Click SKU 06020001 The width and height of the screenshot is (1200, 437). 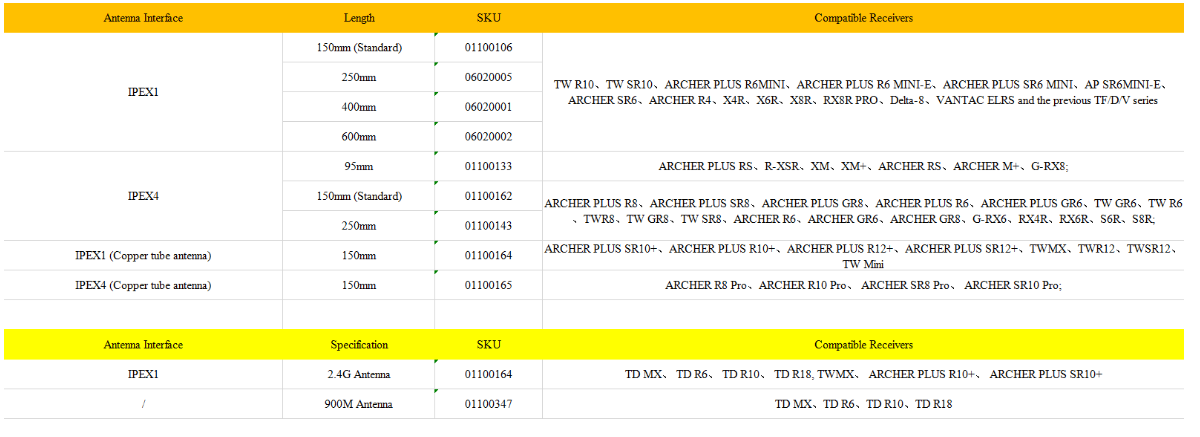pyautogui.click(x=489, y=107)
